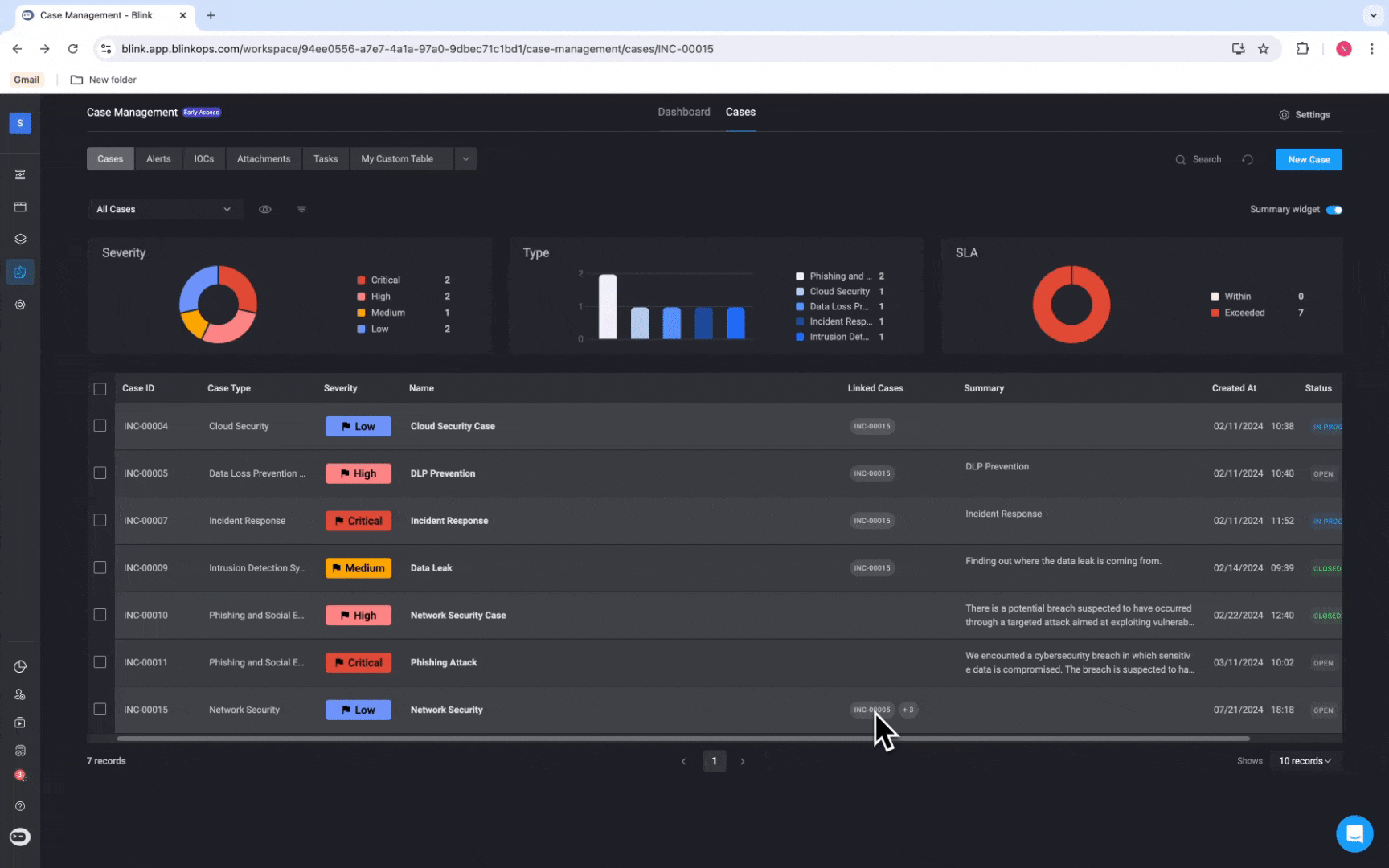Image resolution: width=1389 pixels, height=868 pixels.
Task: Open the chat support bubble
Action: pyautogui.click(x=1354, y=833)
